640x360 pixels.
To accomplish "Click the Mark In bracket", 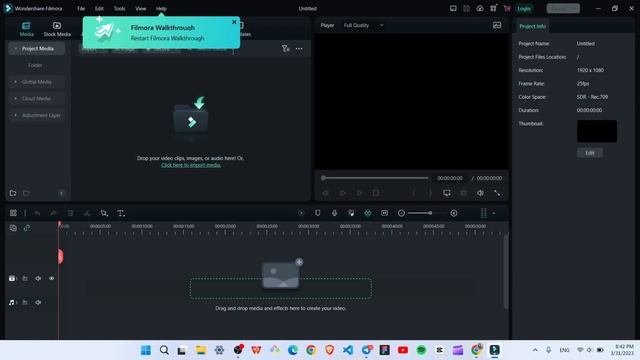I will (x=413, y=193).
